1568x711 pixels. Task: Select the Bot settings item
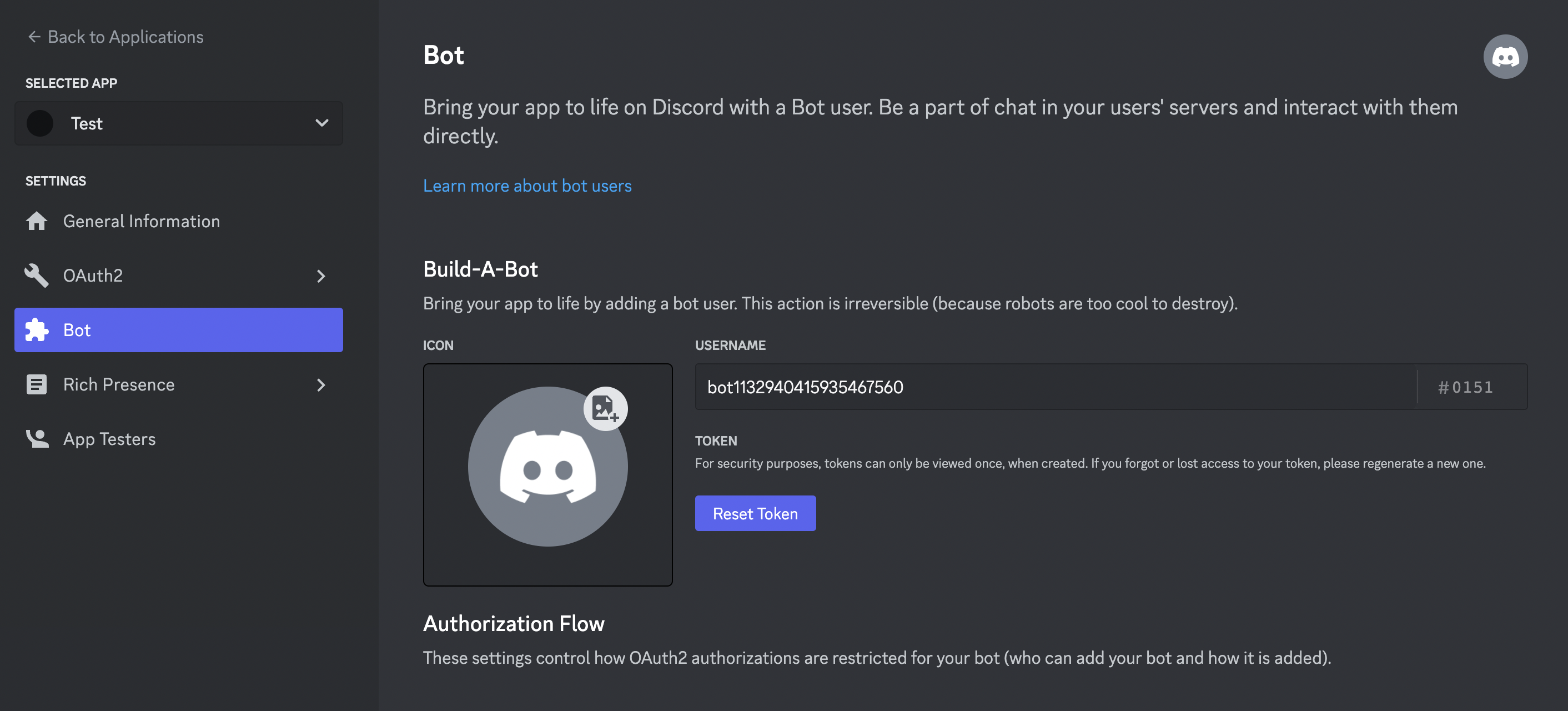pos(178,330)
